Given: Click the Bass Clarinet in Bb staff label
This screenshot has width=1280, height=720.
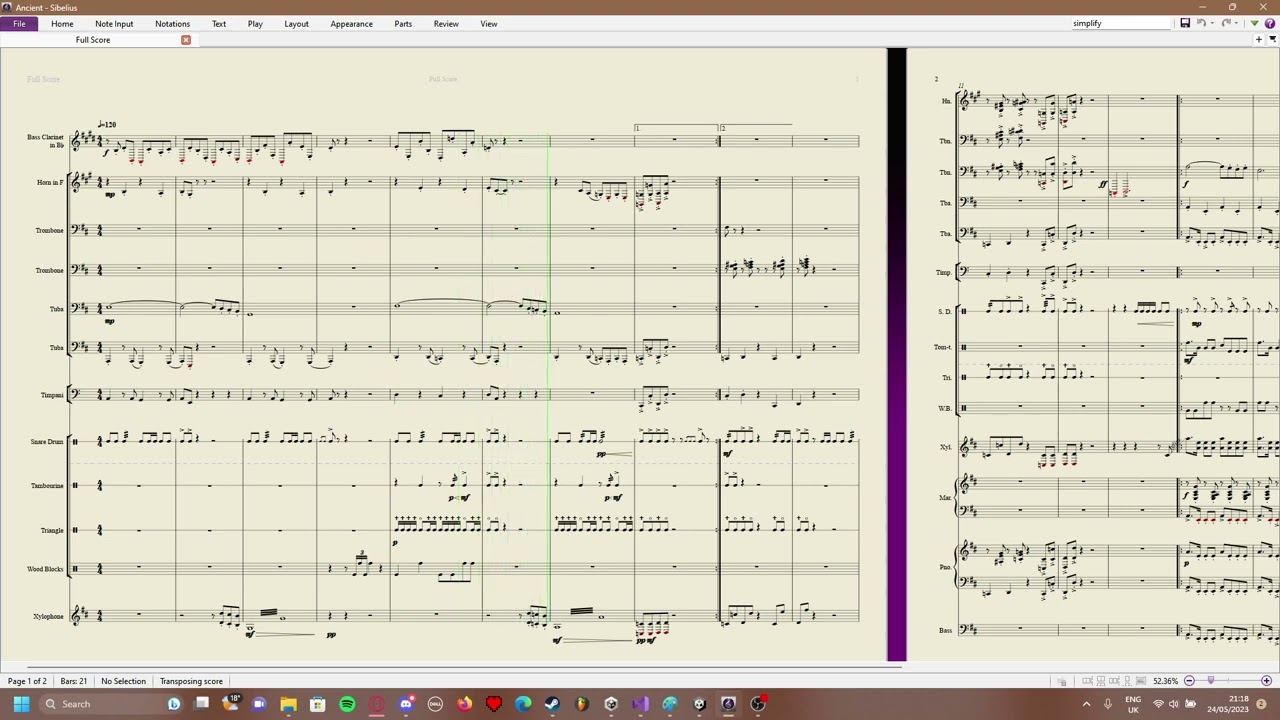Looking at the screenshot, I should (46, 141).
